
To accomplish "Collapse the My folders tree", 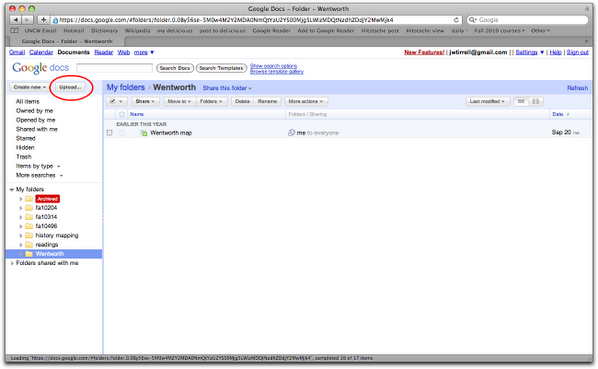I will coord(12,189).
